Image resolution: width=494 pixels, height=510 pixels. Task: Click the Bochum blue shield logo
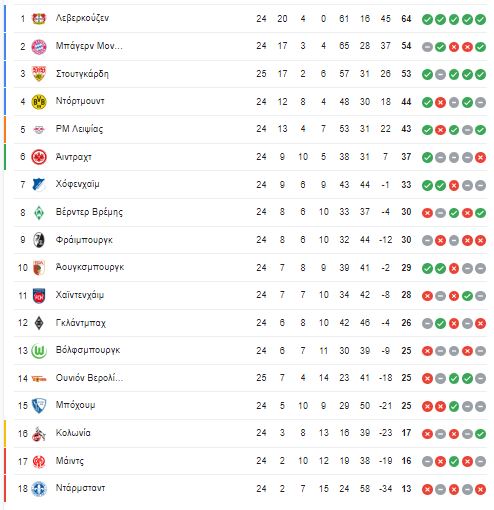coord(39,406)
